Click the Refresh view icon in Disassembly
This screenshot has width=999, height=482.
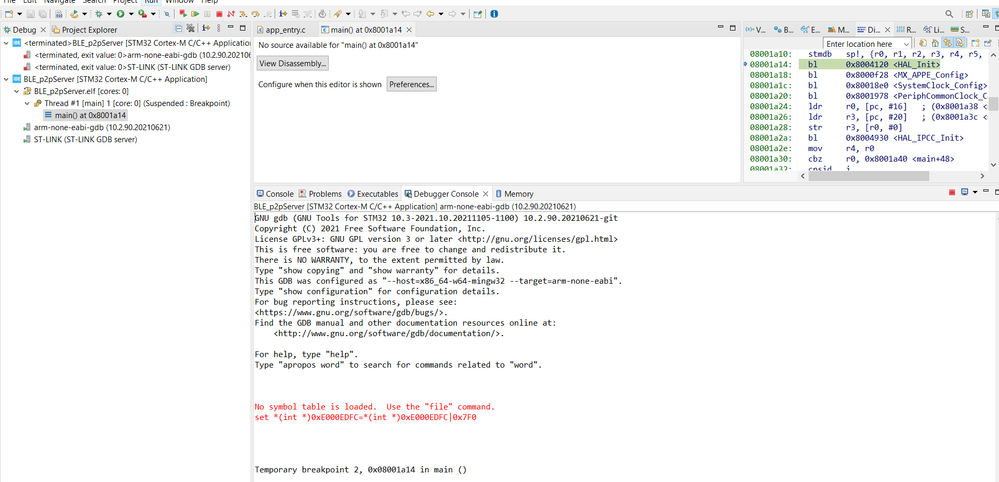[x=923, y=43]
